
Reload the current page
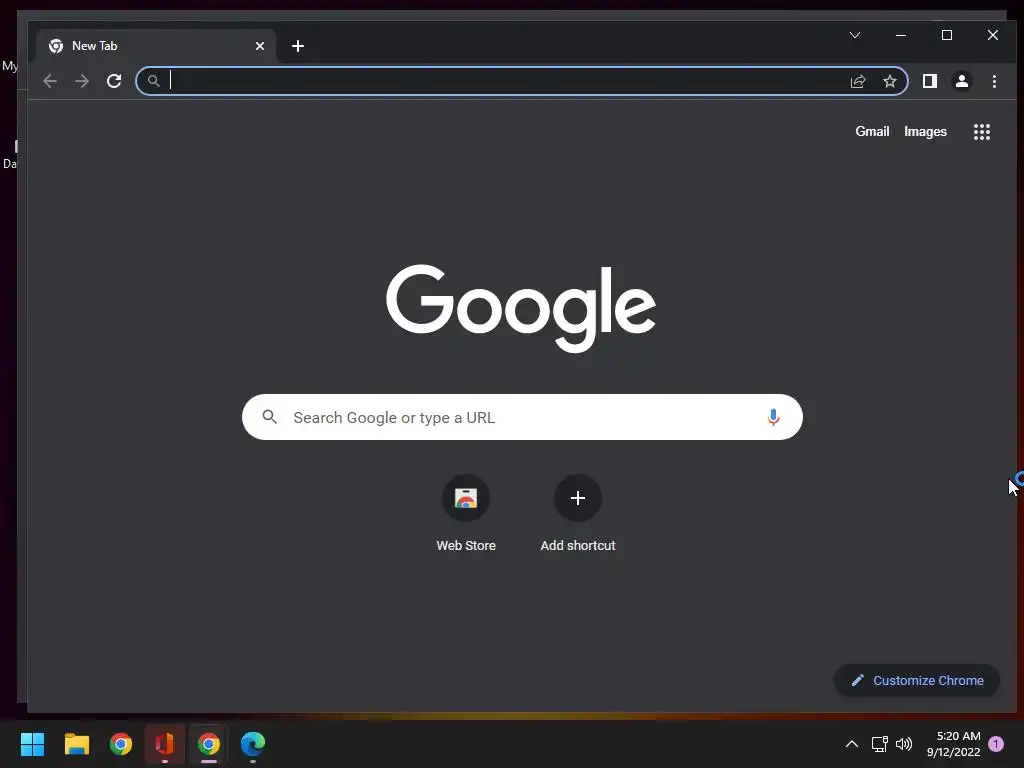(114, 81)
